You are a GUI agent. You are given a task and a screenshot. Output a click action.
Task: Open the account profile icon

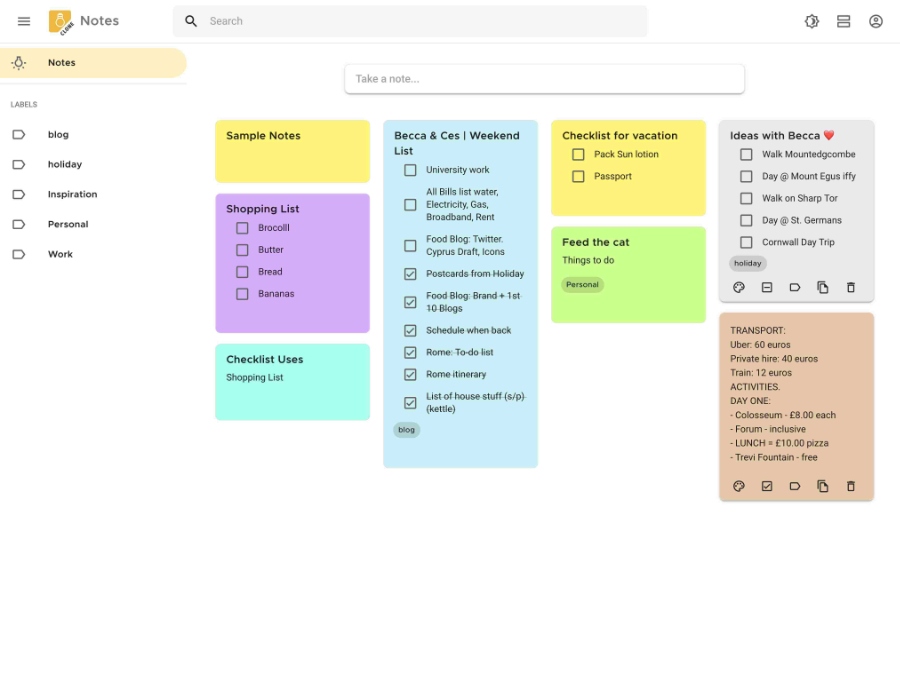(x=876, y=20)
